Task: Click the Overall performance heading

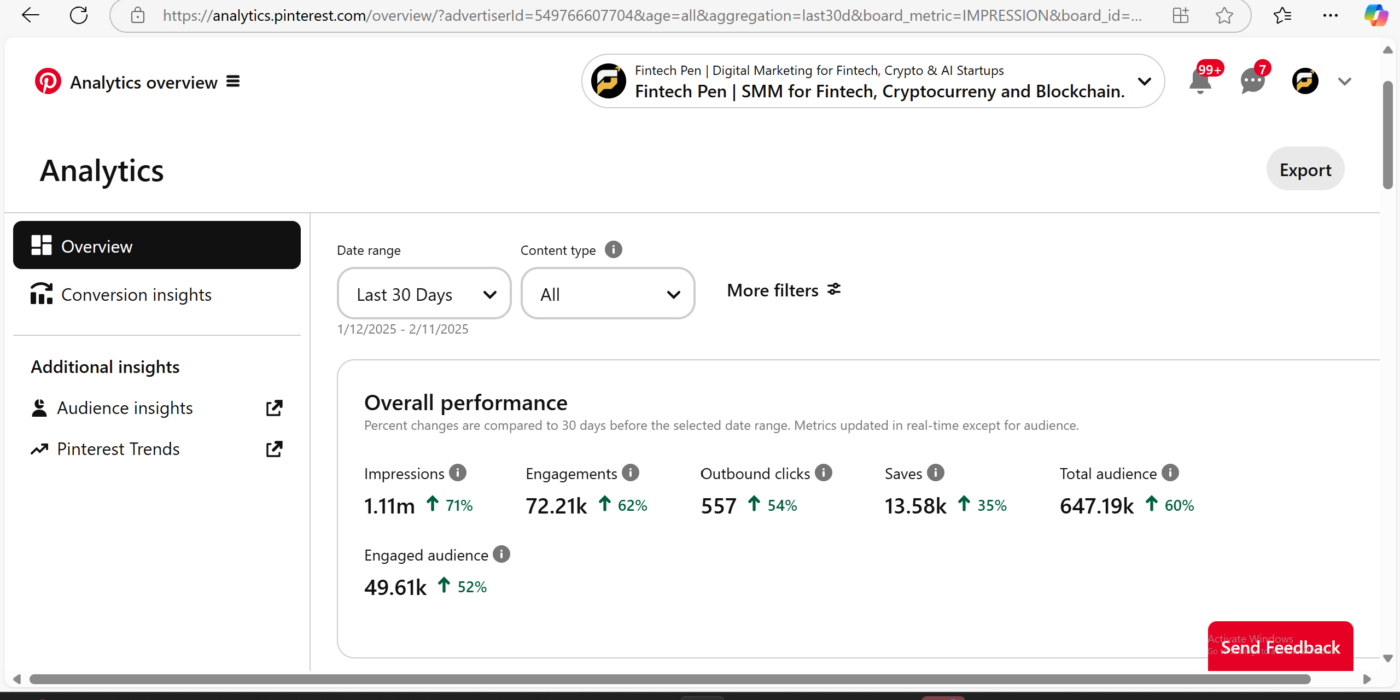Action: [466, 402]
